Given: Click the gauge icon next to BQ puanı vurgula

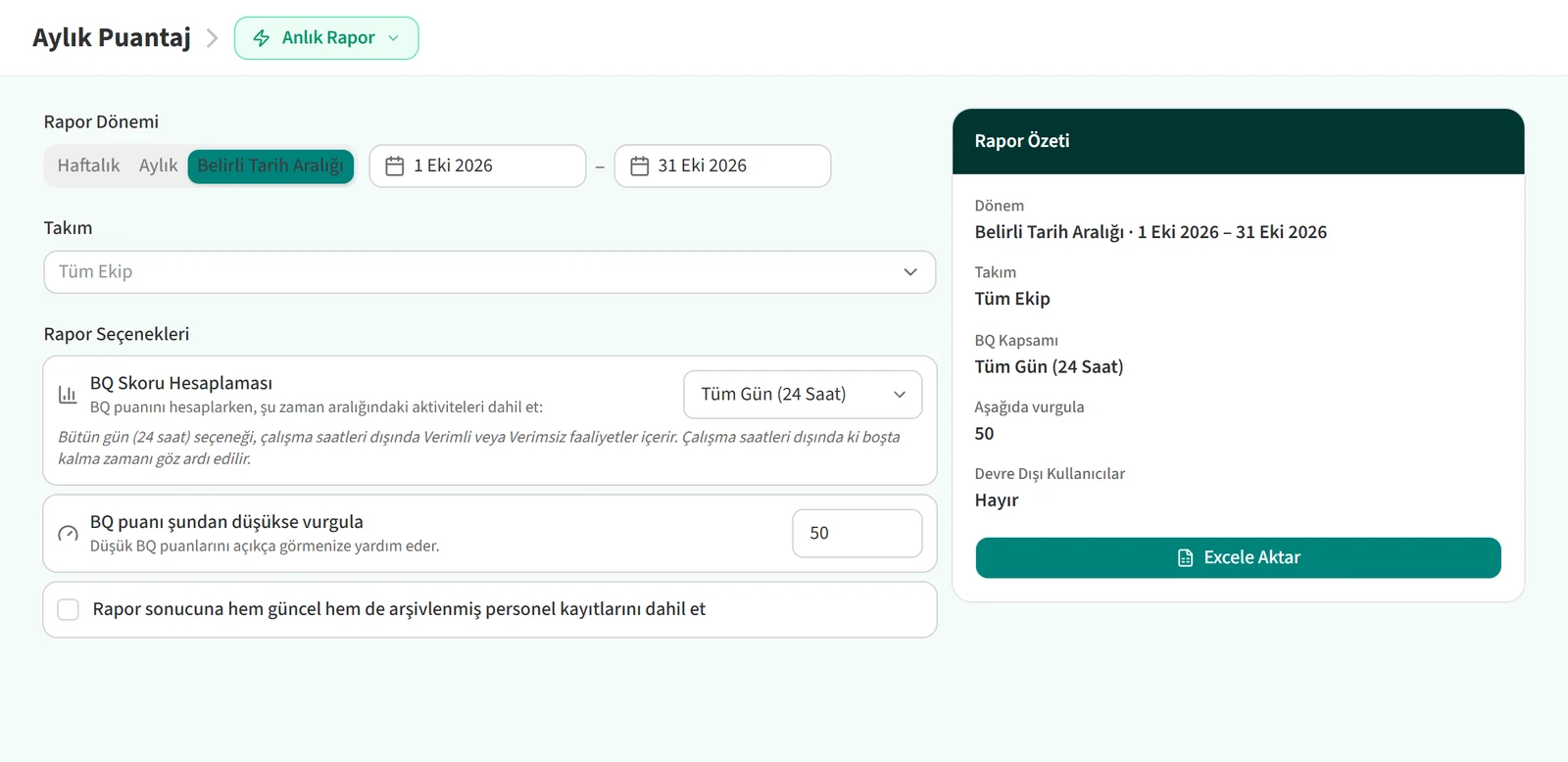Looking at the screenshot, I should click(68, 534).
